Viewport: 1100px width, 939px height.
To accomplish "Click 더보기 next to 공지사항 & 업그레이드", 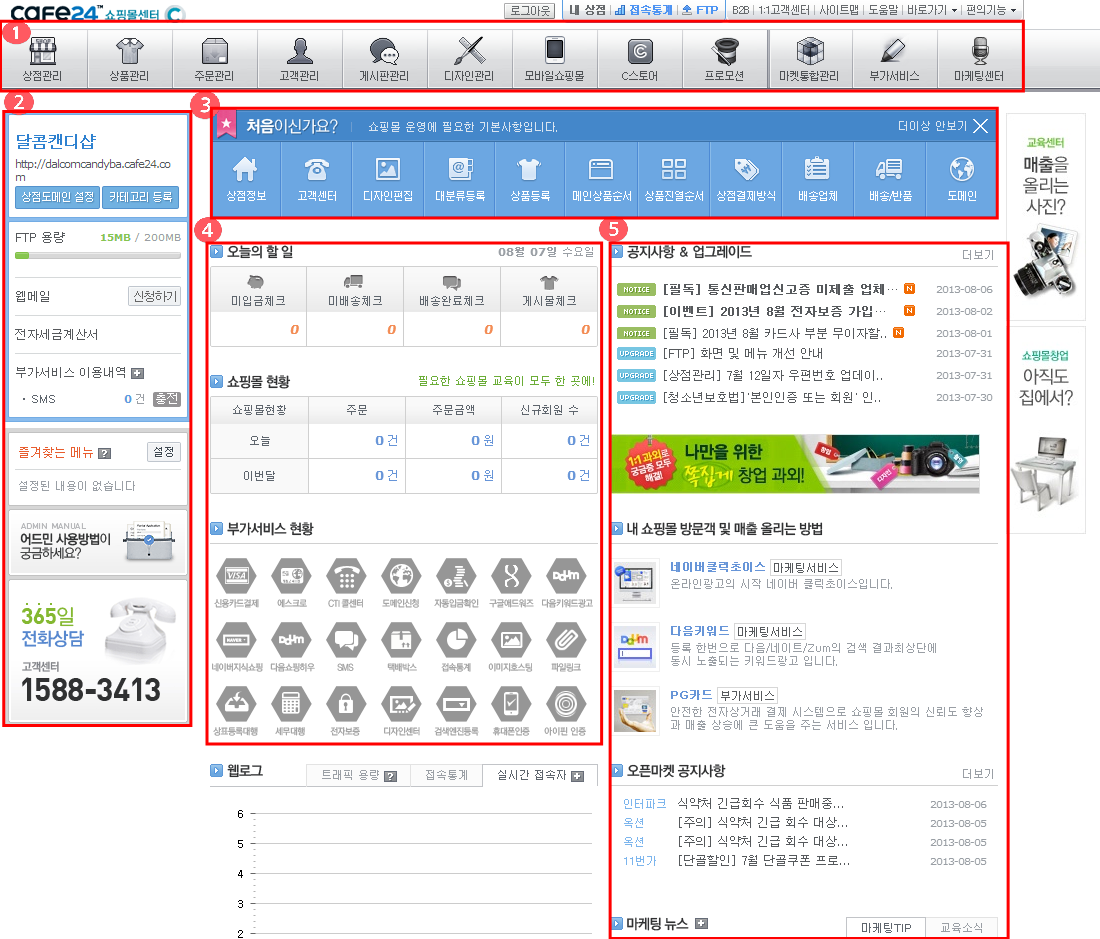I will pyautogui.click(x=978, y=255).
